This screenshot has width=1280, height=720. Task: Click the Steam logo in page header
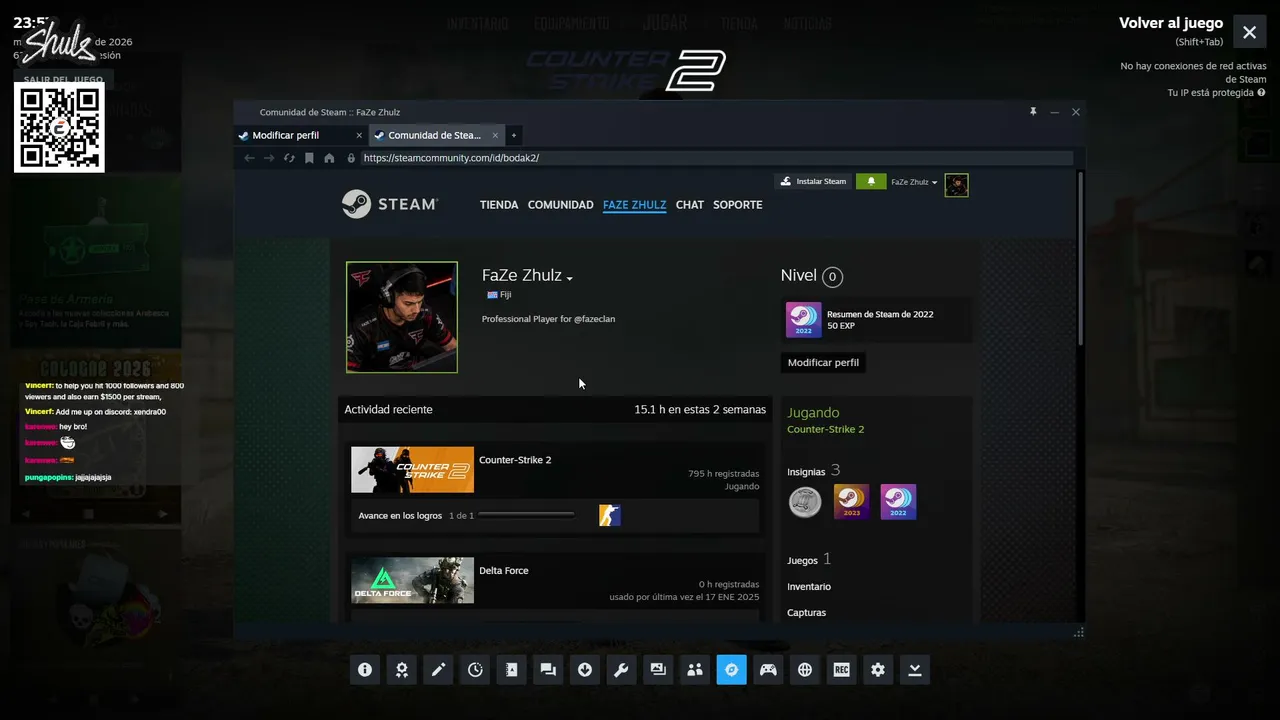[x=390, y=204]
